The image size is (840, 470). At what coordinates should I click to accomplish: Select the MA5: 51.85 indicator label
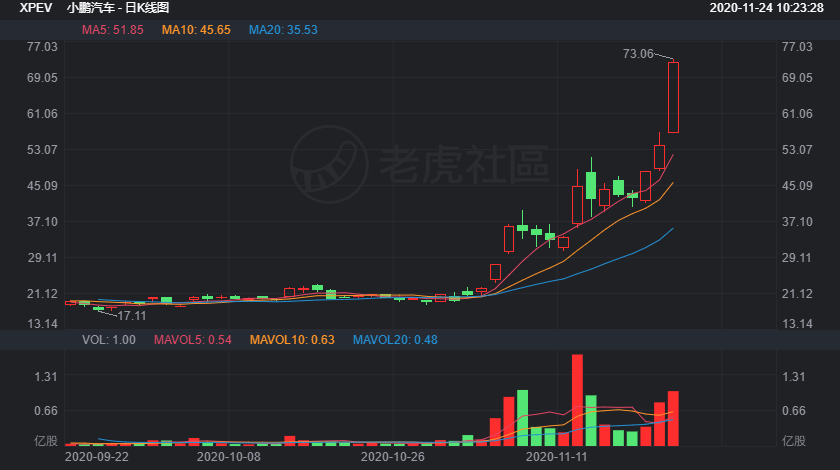click(112, 30)
